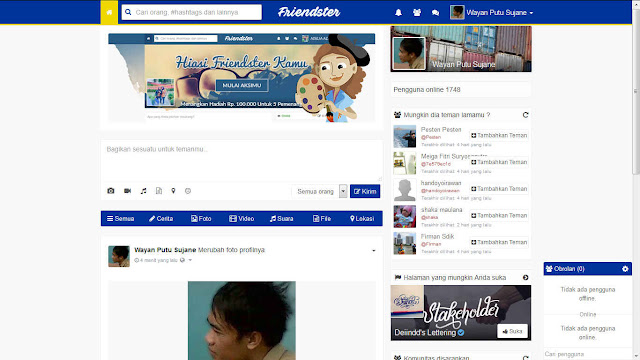Like Deiindd's Lettering page with Suka
Image resolution: width=640 pixels, height=360 pixels.
(x=512, y=331)
